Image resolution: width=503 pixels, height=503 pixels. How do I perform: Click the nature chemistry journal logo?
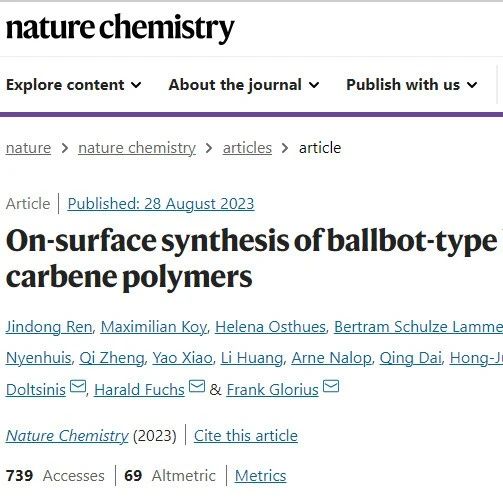[x=120, y=28]
